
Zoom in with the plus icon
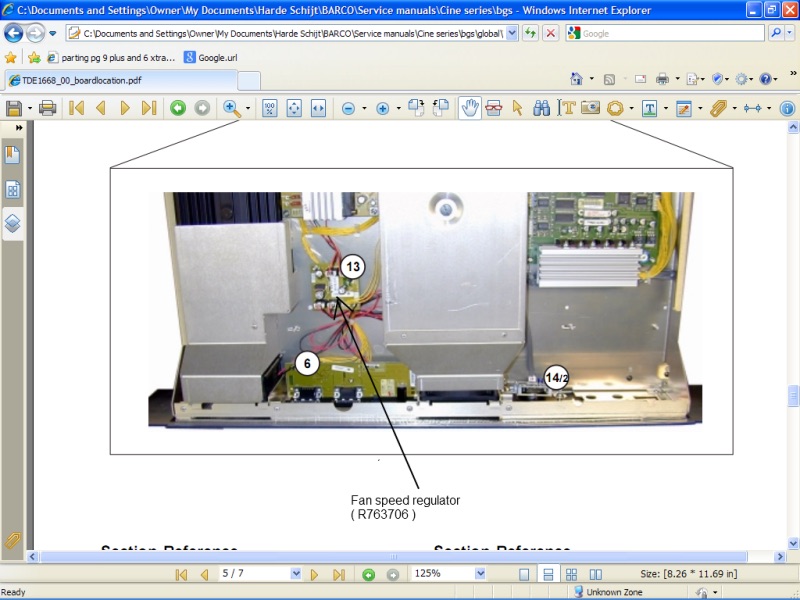click(x=383, y=108)
